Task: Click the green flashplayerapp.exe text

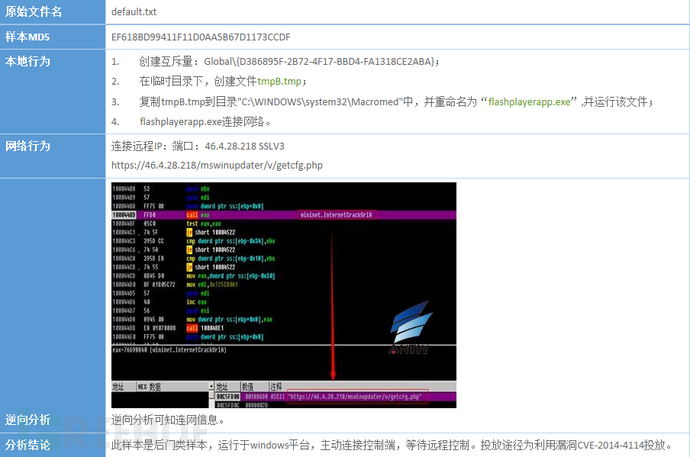Action: (x=529, y=102)
